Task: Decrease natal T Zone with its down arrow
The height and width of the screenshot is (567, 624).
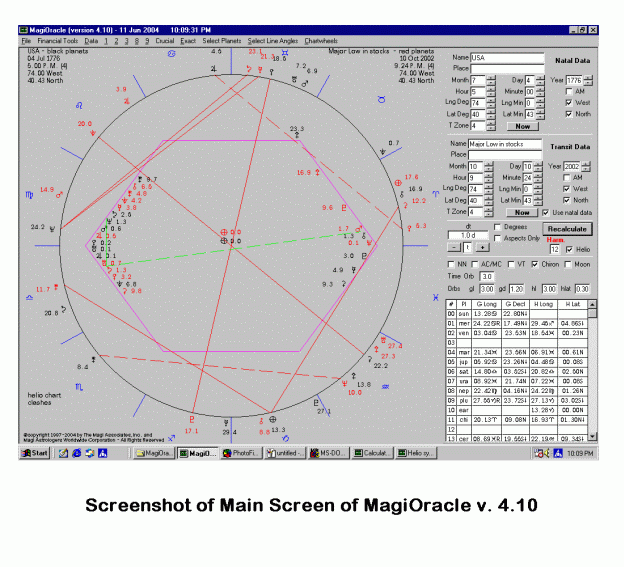Action: pyautogui.click(x=491, y=129)
